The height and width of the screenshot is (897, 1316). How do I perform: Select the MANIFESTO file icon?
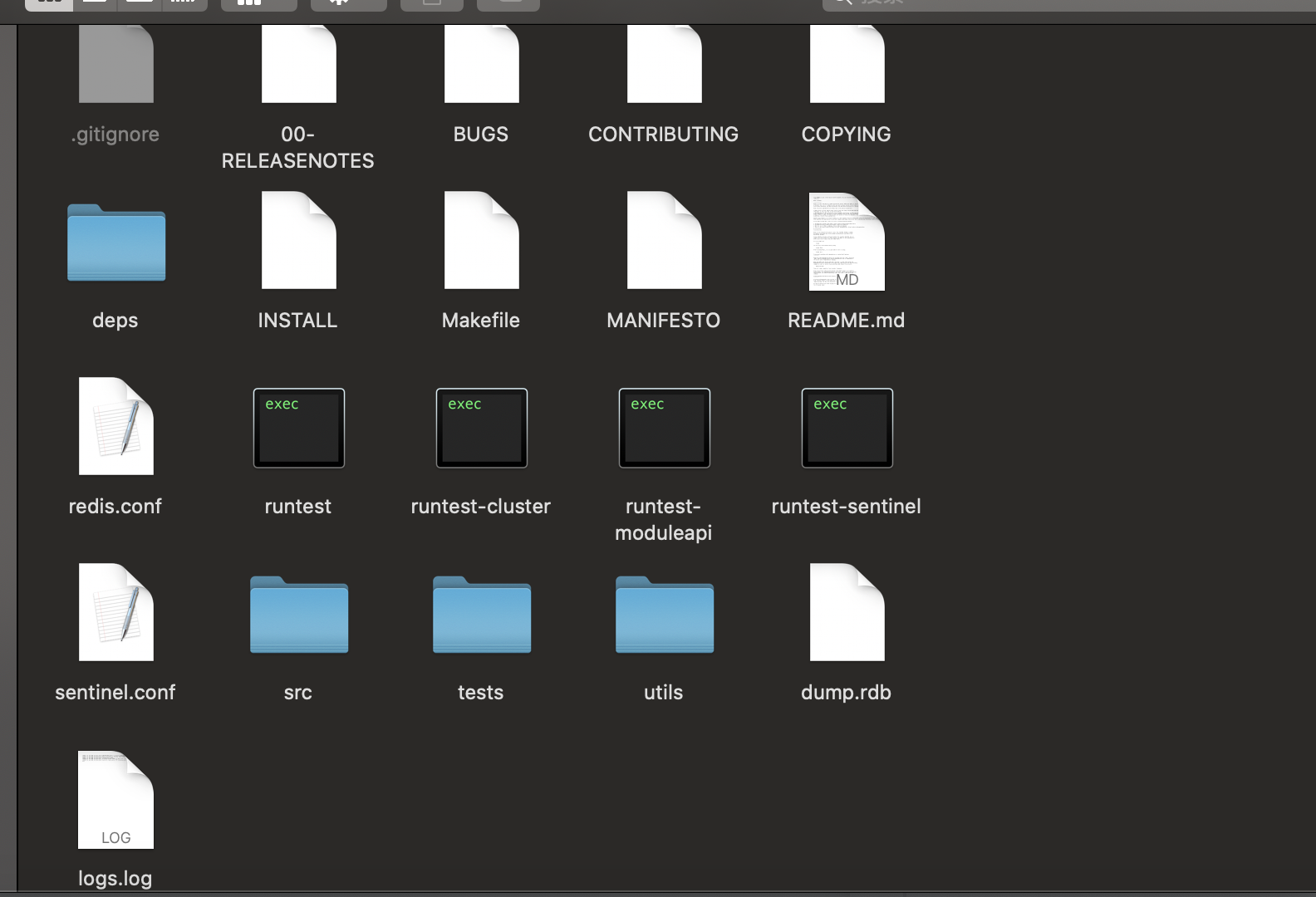[x=665, y=240]
